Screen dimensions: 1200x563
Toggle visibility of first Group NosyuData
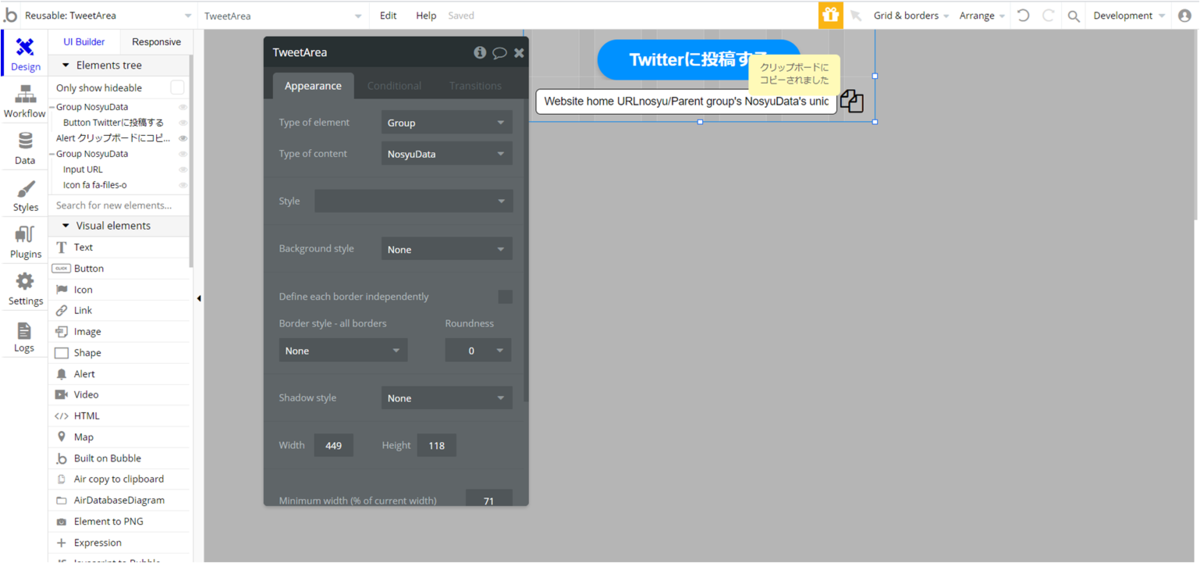[x=183, y=107]
